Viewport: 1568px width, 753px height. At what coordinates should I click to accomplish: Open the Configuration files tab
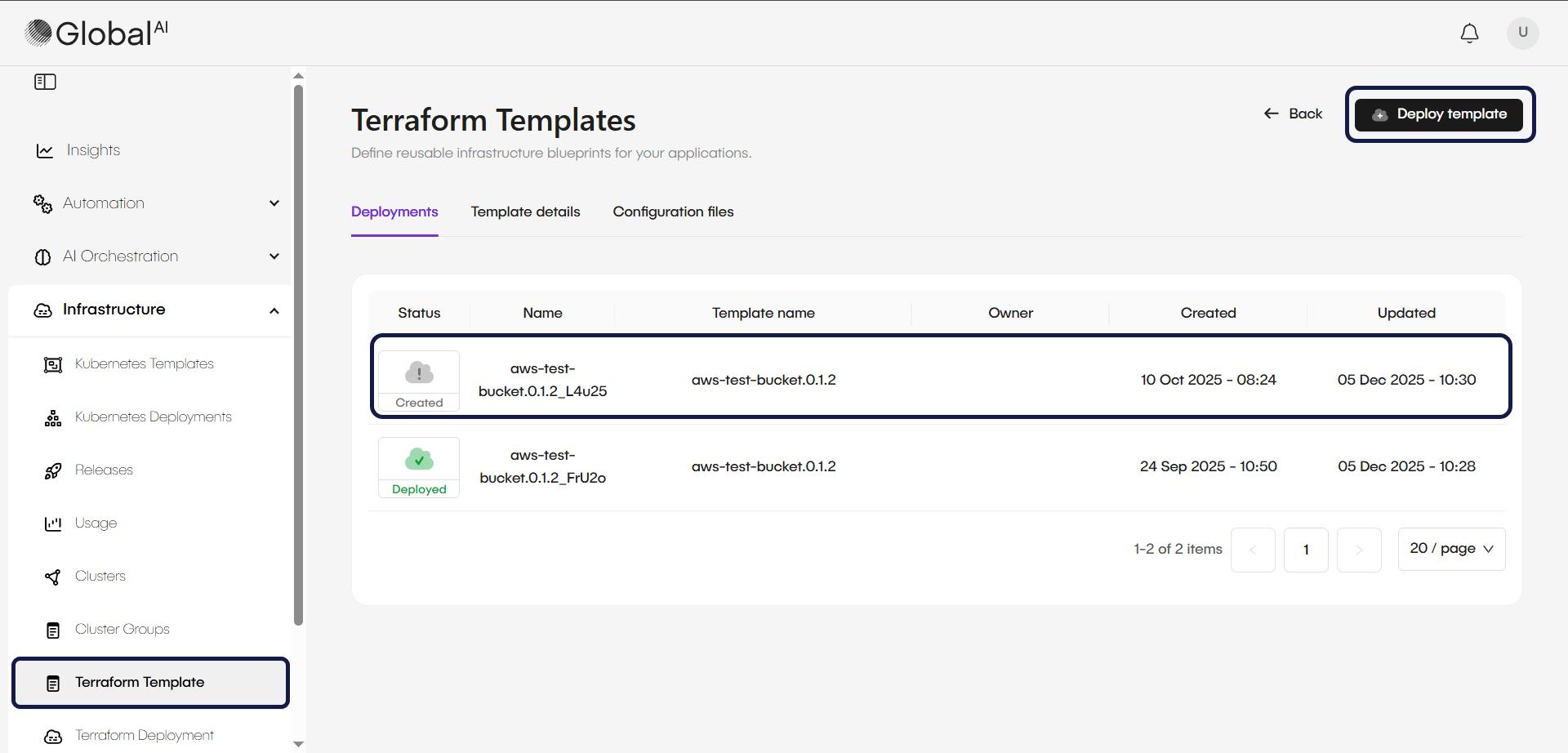click(x=673, y=212)
